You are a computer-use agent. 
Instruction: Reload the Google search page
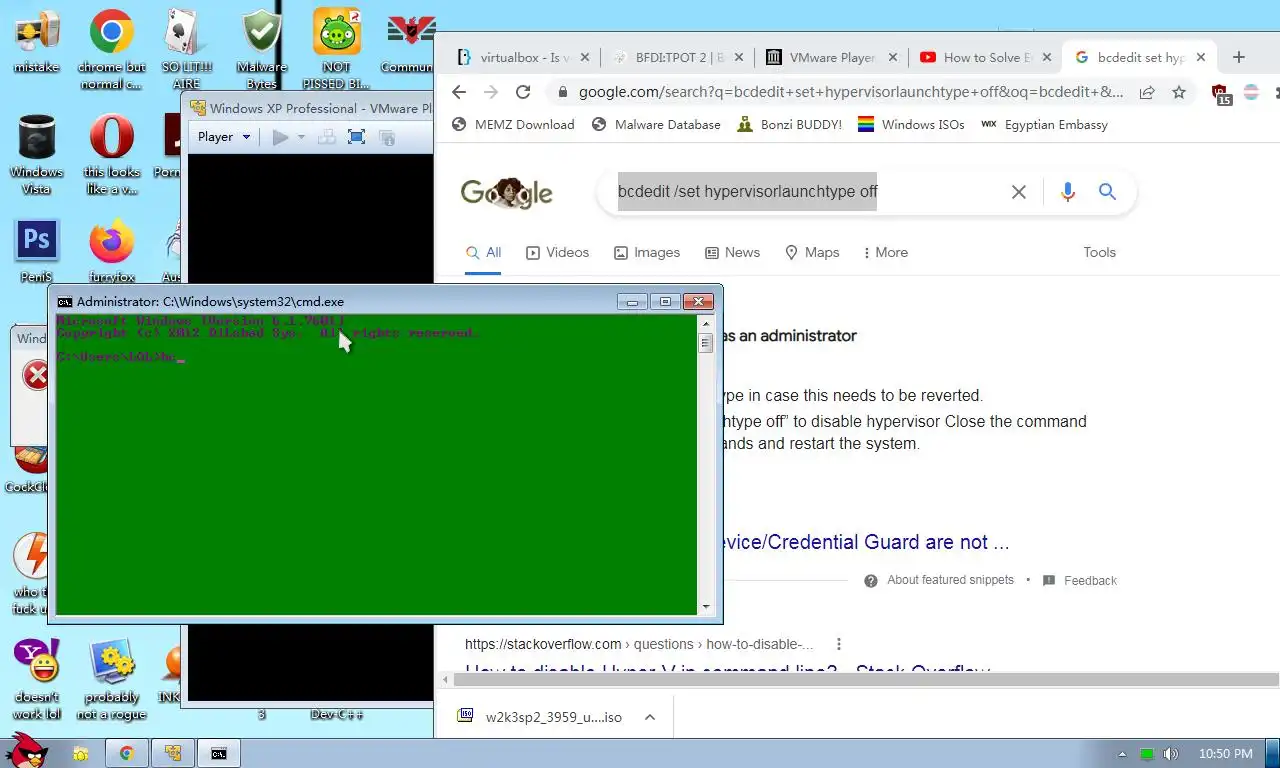(522, 92)
